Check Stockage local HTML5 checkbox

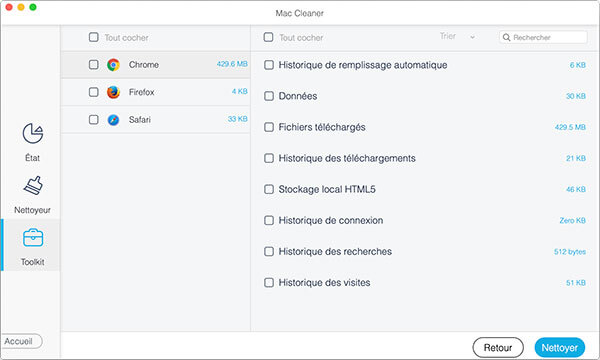pos(269,189)
